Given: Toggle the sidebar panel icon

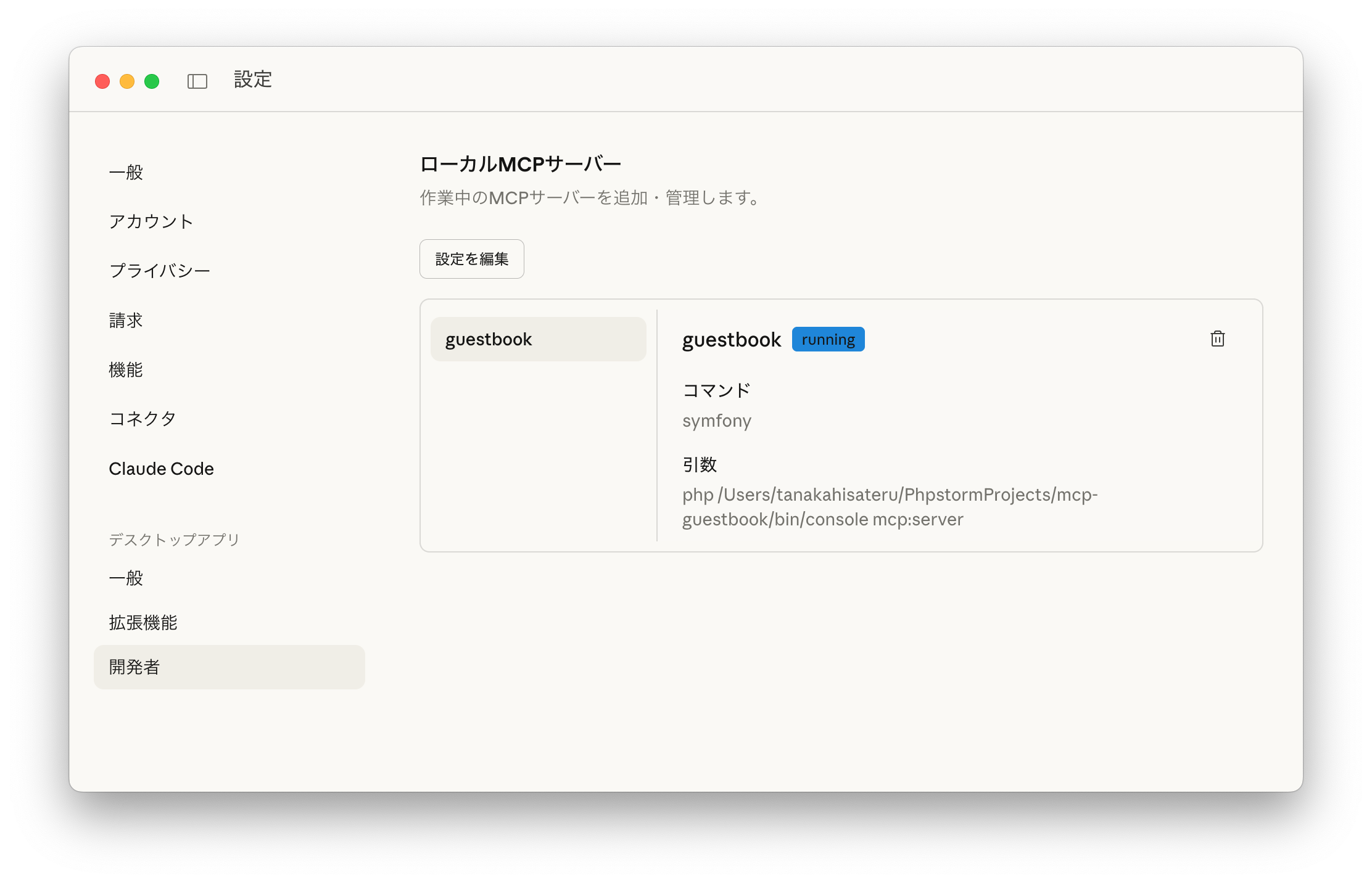Looking at the screenshot, I should [x=197, y=81].
